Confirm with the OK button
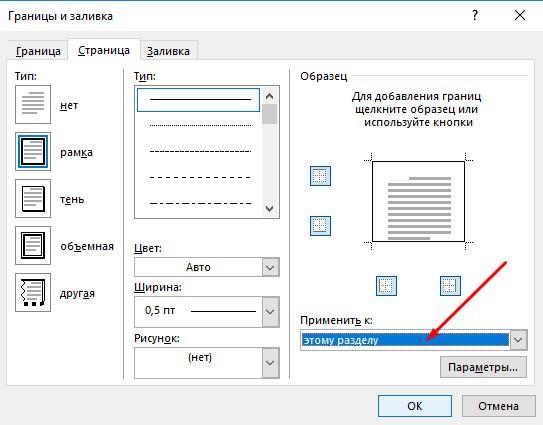Viewport: 543px width, 425px height. 415,406
